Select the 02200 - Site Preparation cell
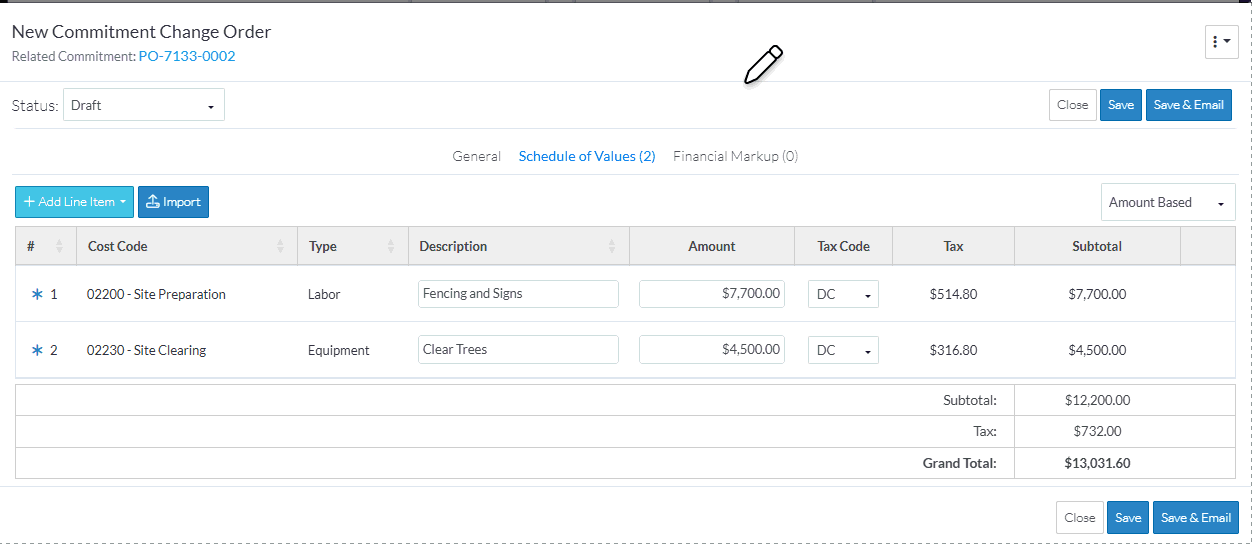Viewport: 1252px width, 544px height. [x=156, y=295]
